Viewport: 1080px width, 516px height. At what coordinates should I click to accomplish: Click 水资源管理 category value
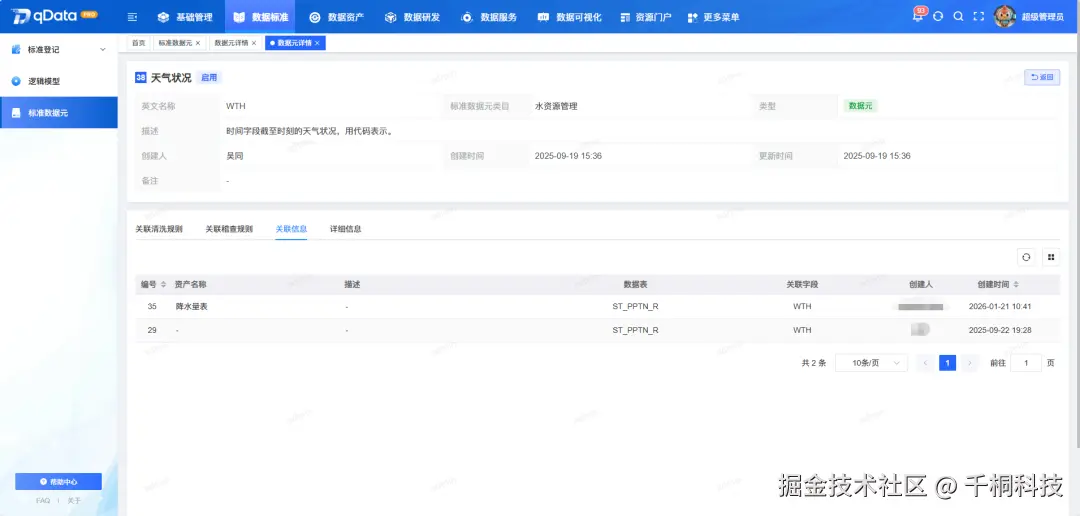(556, 107)
